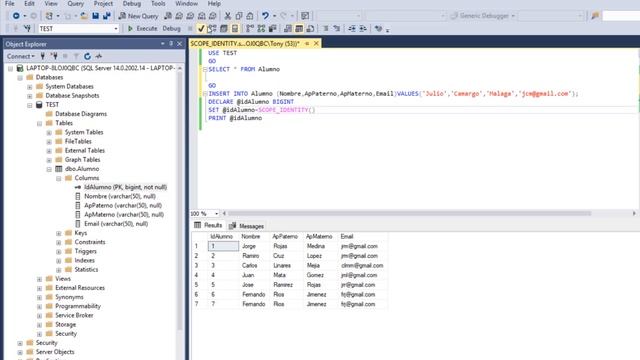Click the Cut scissors icon

pos(228,16)
